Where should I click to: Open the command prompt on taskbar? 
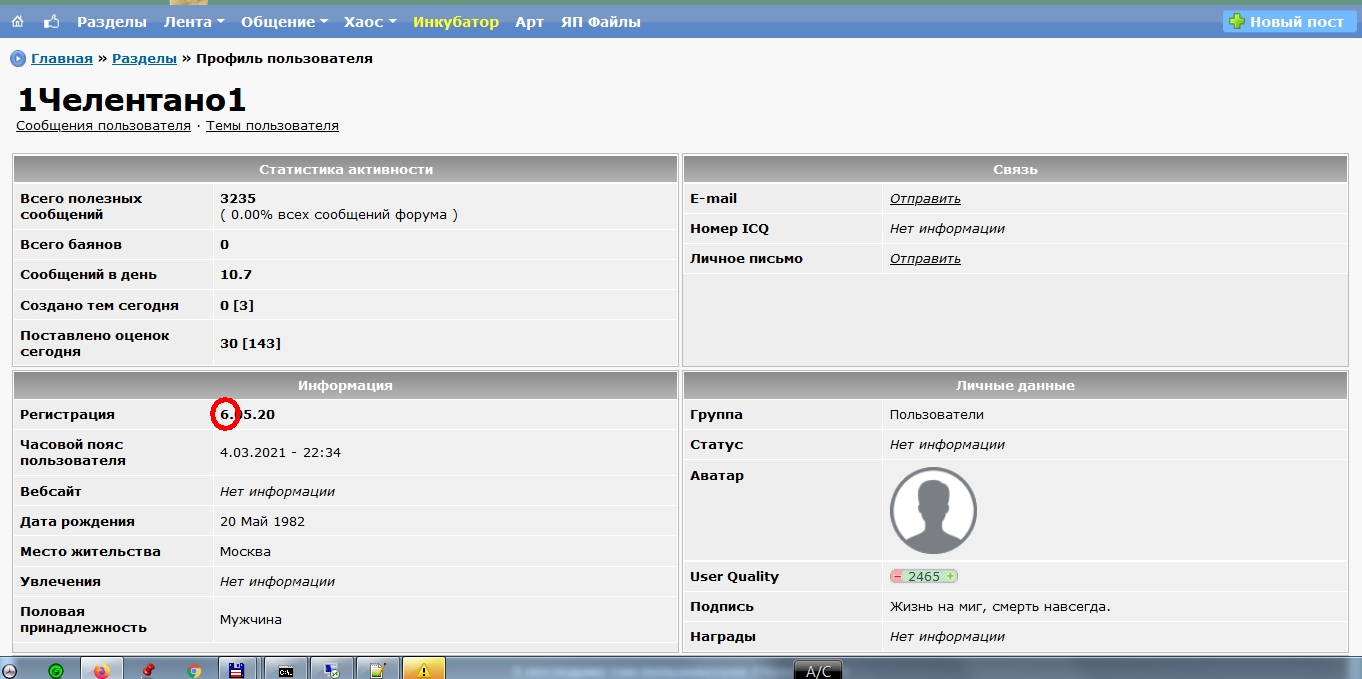(285, 671)
